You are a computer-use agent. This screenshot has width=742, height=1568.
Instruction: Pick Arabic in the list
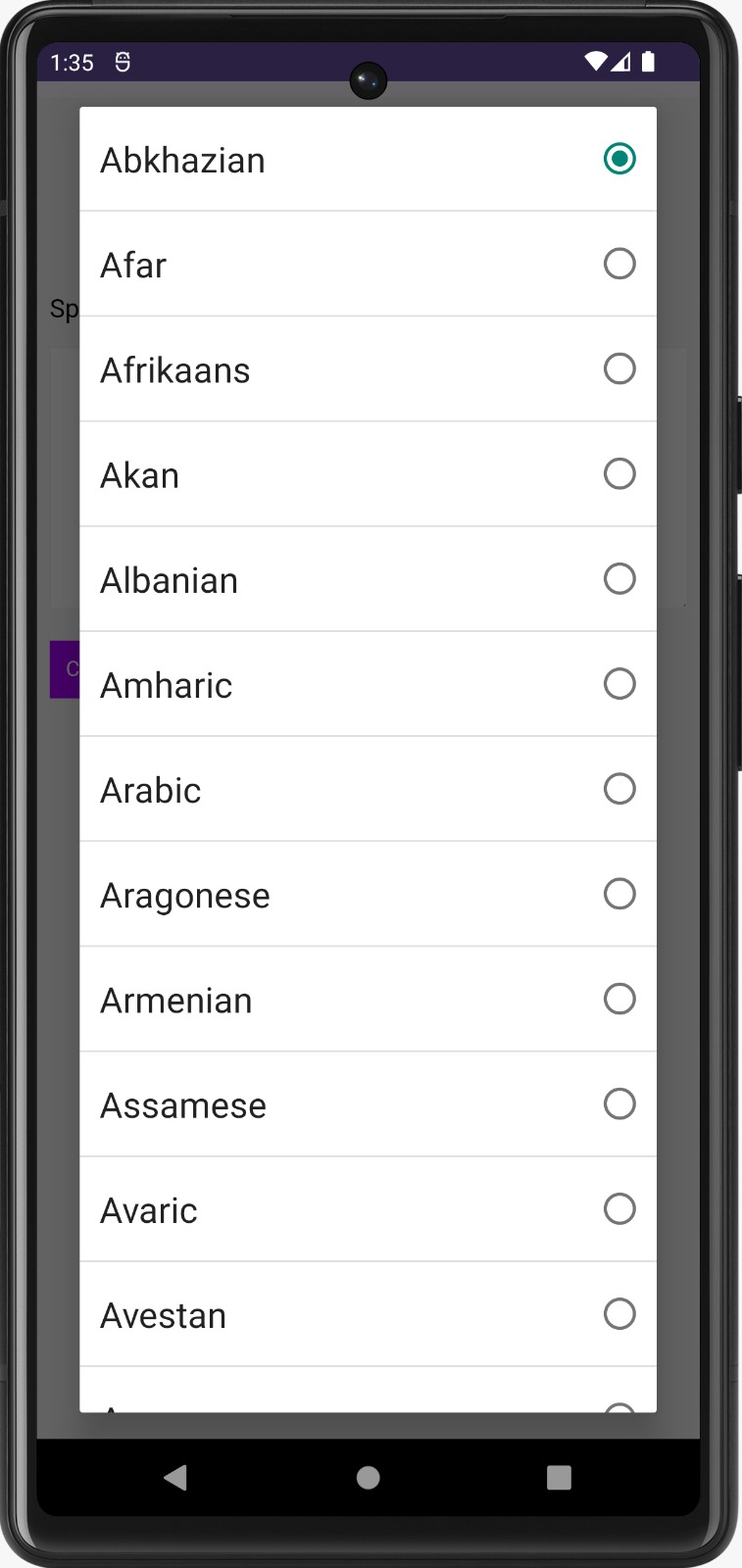368,789
